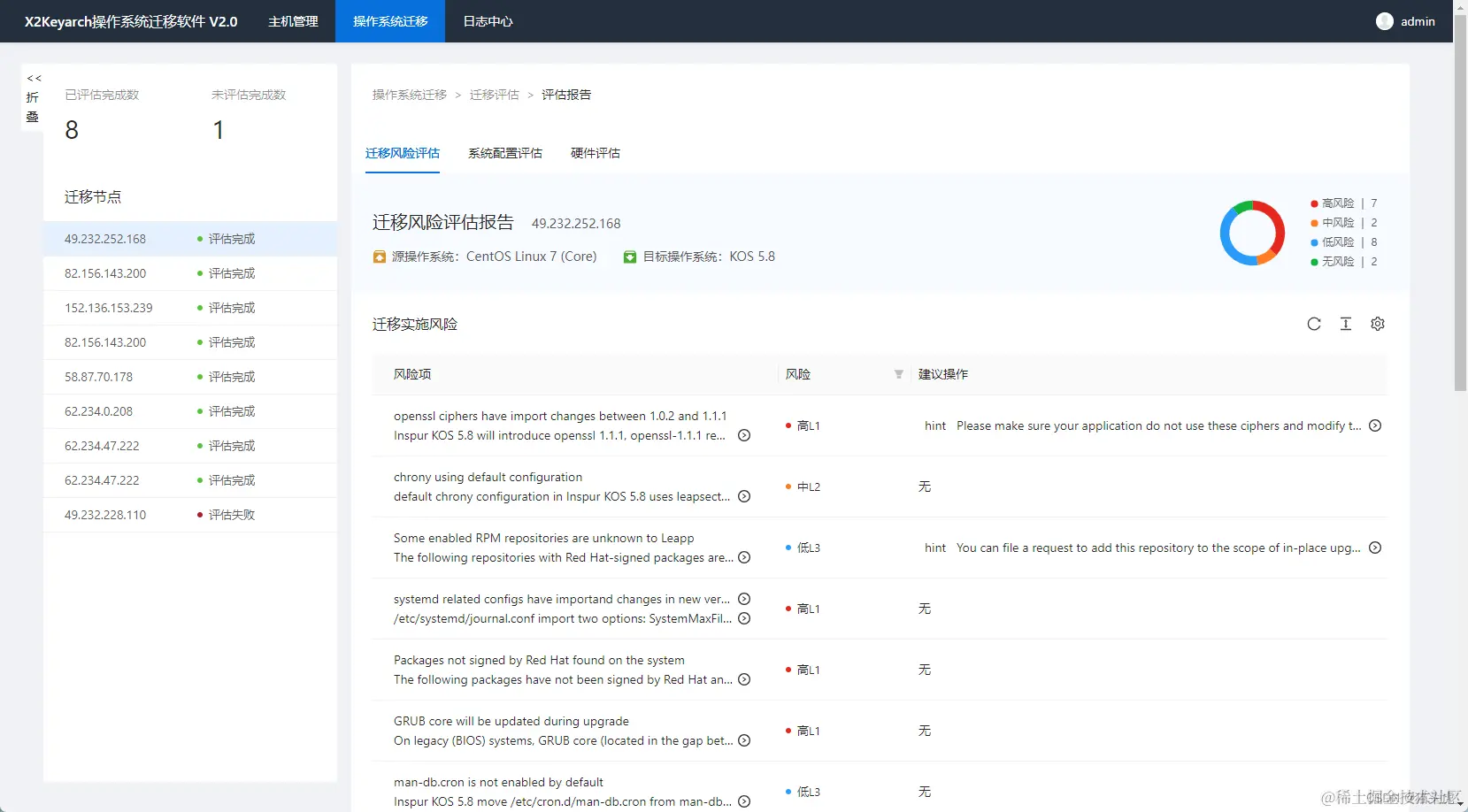
Task: Select failed node 49.232.228.110
Action: click(190, 515)
